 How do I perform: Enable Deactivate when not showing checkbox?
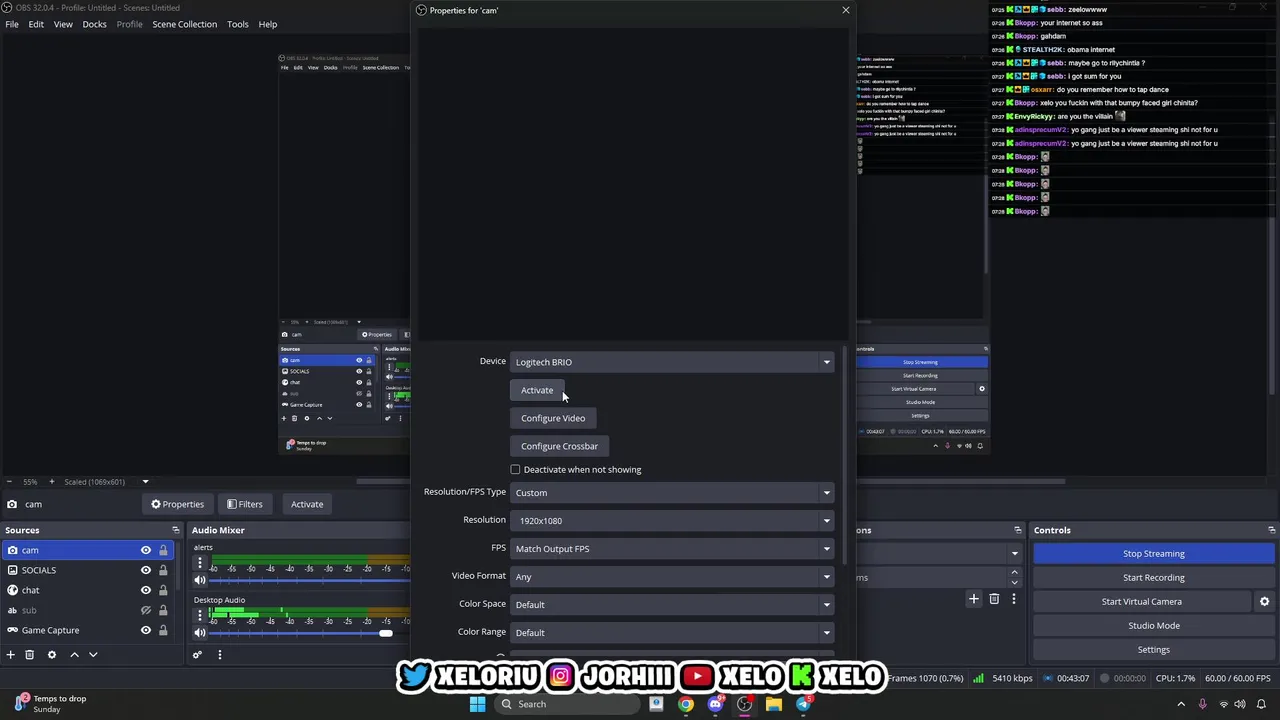click(x=516, y=469)
